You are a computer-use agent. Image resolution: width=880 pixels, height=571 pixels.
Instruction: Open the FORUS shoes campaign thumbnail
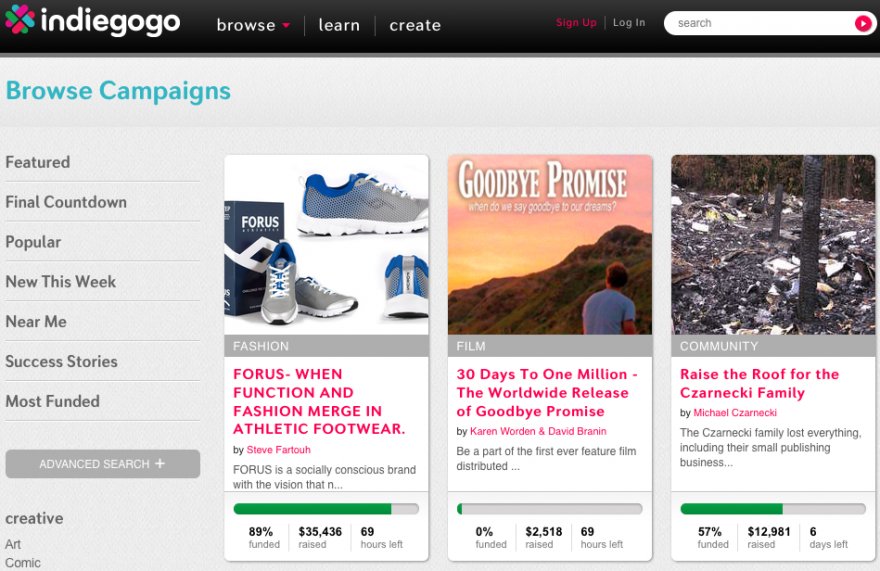click(326, 245)
